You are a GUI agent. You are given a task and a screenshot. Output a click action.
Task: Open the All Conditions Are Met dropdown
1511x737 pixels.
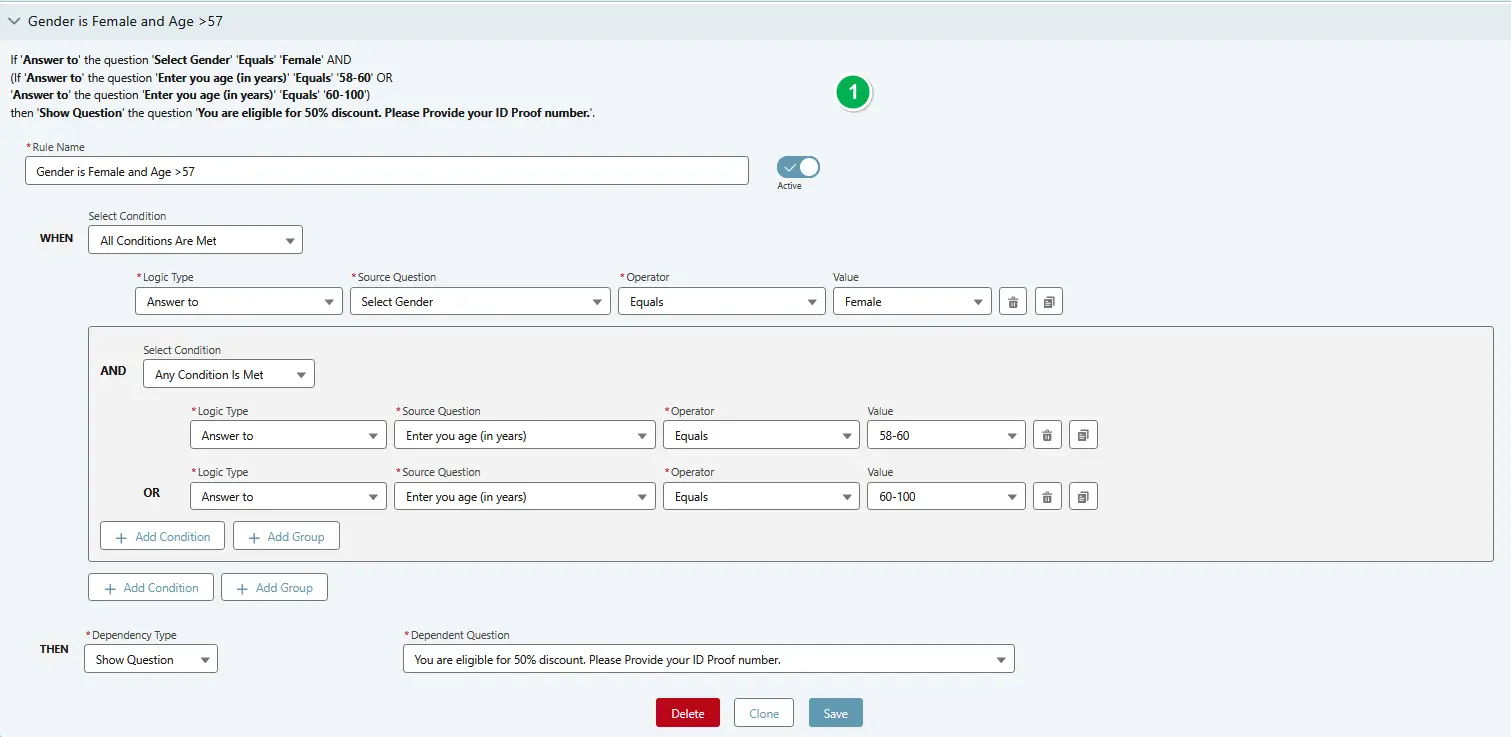(x=194, y=239)
